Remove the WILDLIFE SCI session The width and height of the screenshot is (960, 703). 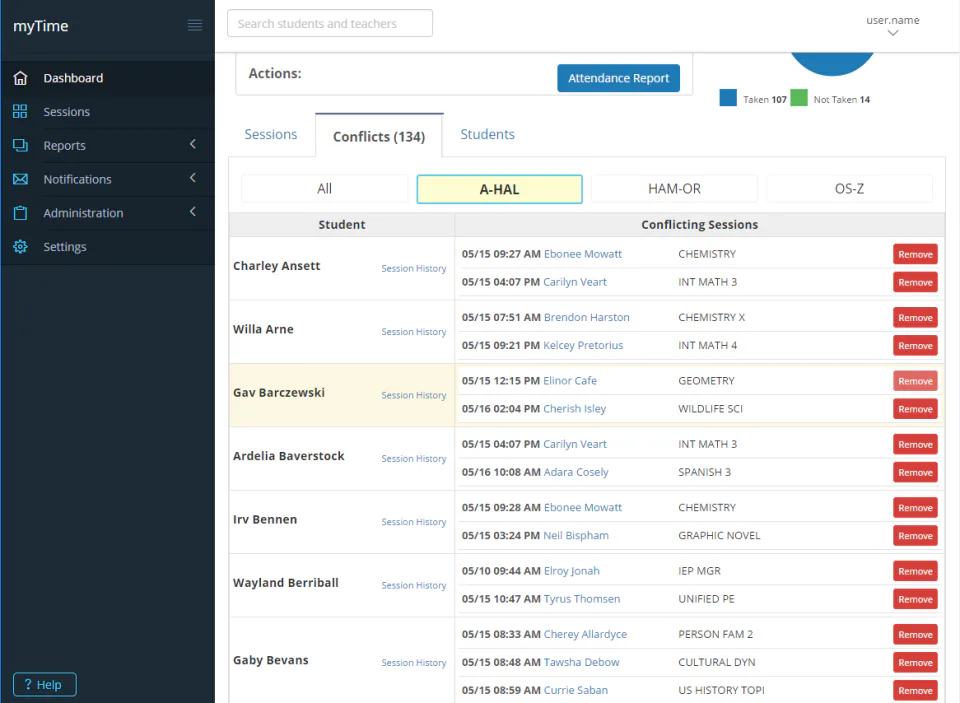[x=915, y=409]
